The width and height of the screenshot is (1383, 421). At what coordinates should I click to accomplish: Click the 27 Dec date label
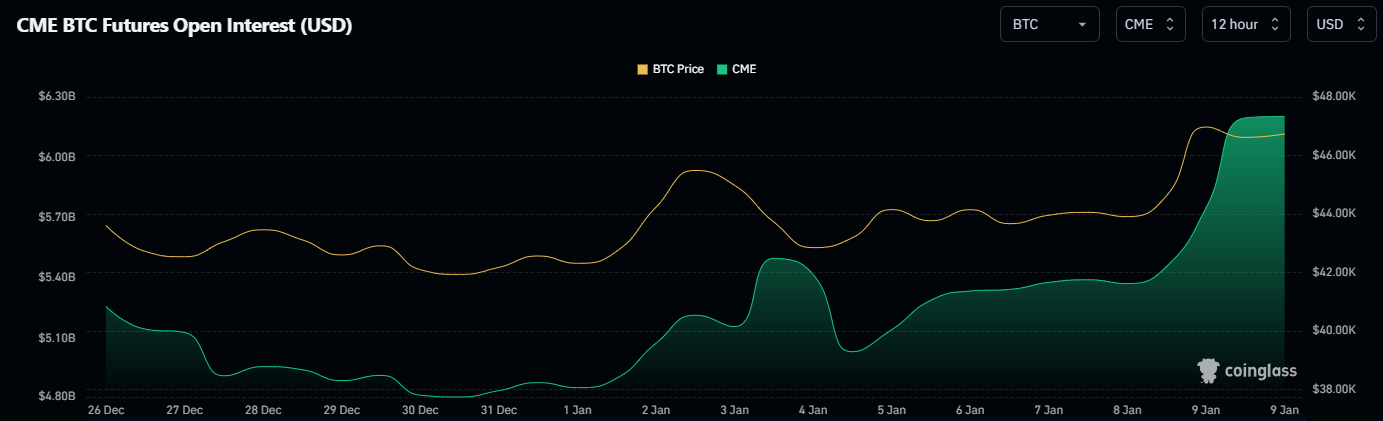tap(185, 410)
